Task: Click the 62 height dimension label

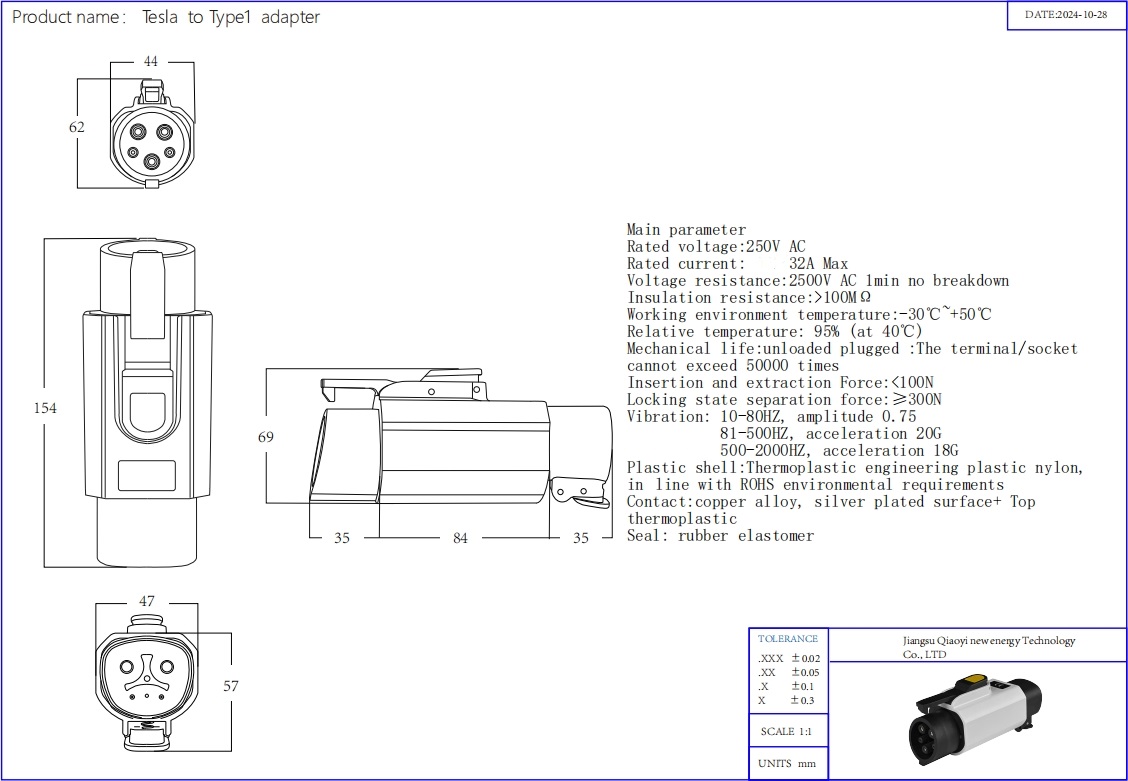Action: click(x=77, y=127)
